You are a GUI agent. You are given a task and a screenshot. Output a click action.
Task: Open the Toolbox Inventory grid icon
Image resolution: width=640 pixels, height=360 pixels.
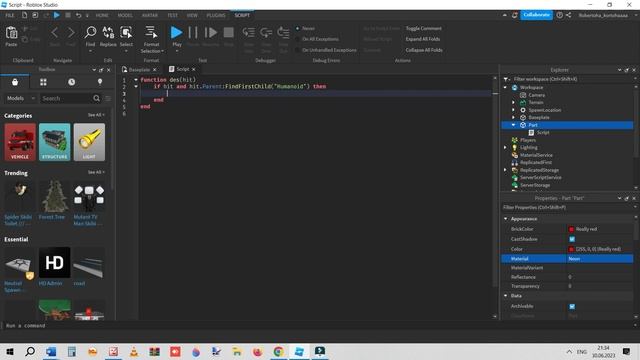(43, 82)
